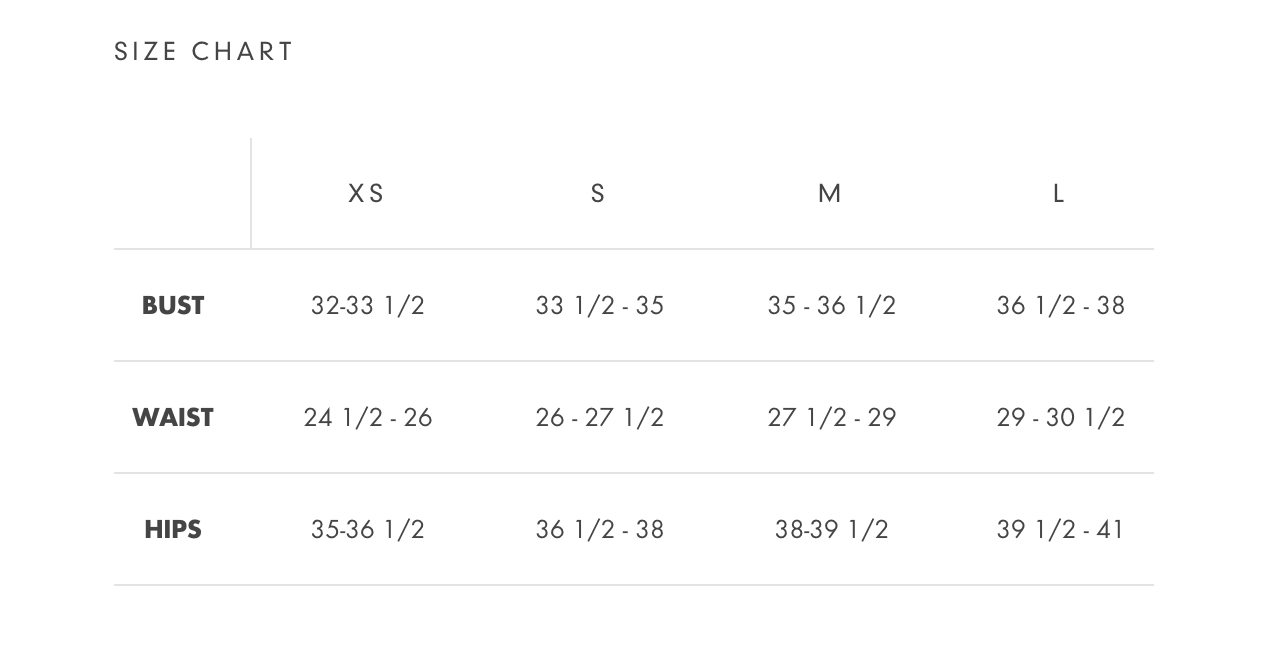Click the M waist measurement 27 1/2 - 29

pyautogui.click(x=832, y=417)
